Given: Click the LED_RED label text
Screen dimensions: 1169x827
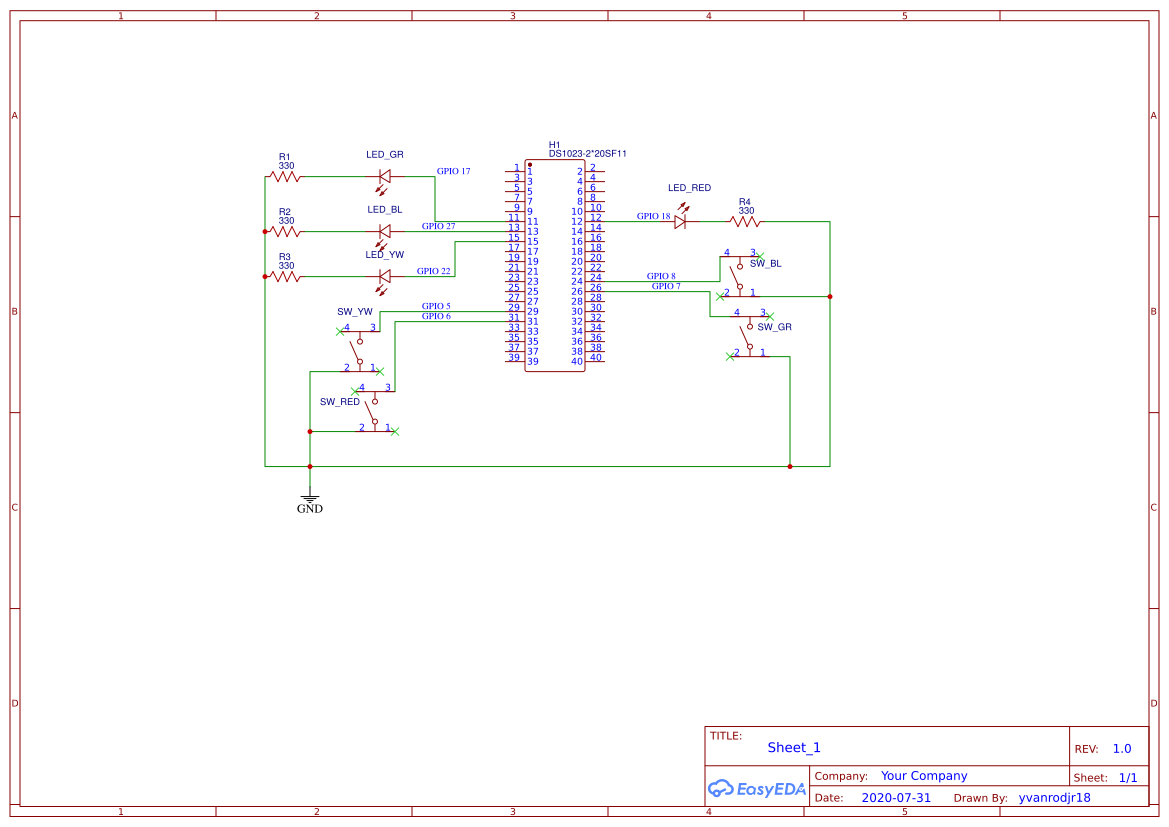Looking at the screenshot, I should pyautogui.click(x=690, y=188).
